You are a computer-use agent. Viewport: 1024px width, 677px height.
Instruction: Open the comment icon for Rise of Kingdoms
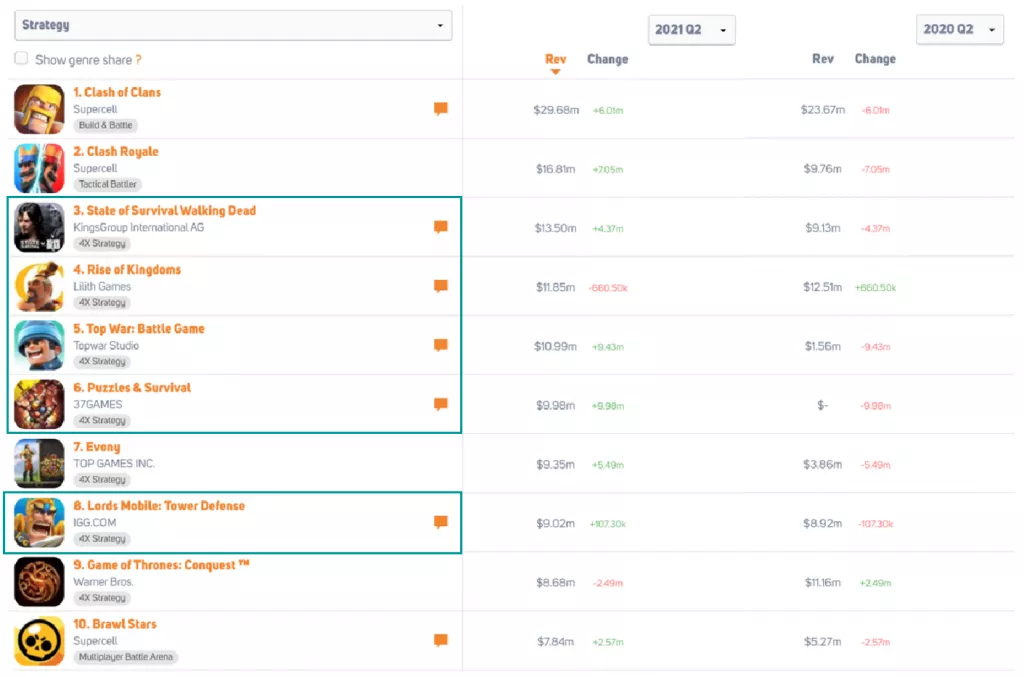[x=441, y=286]
